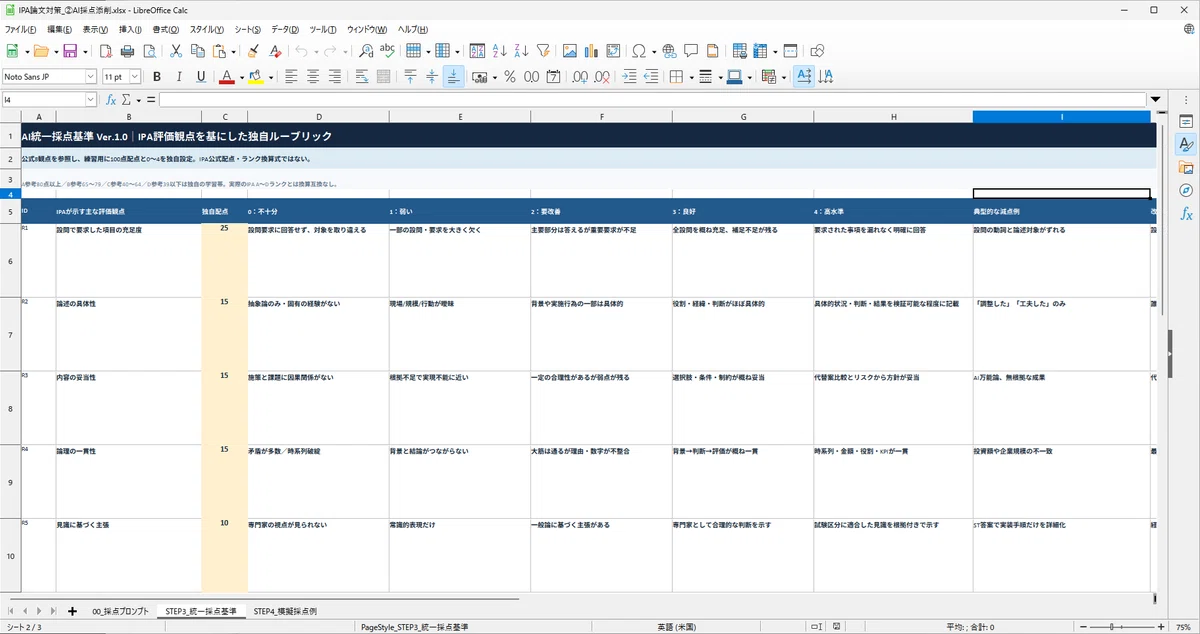Cut the selection with the scissors icon

tap(176, 51)
